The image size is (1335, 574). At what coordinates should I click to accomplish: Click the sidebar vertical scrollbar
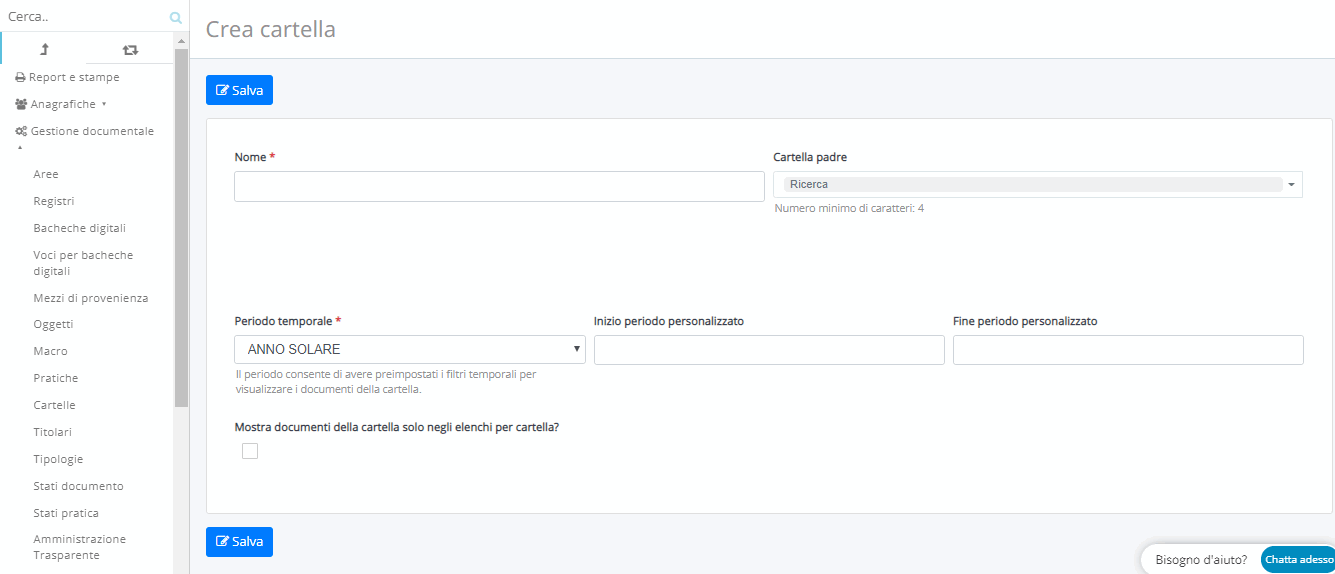point(181,228)
